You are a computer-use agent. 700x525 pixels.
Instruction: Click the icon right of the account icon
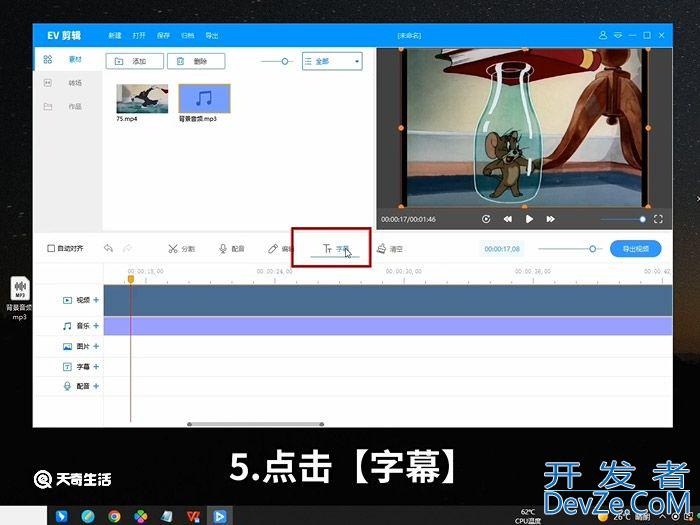[618, 35]
